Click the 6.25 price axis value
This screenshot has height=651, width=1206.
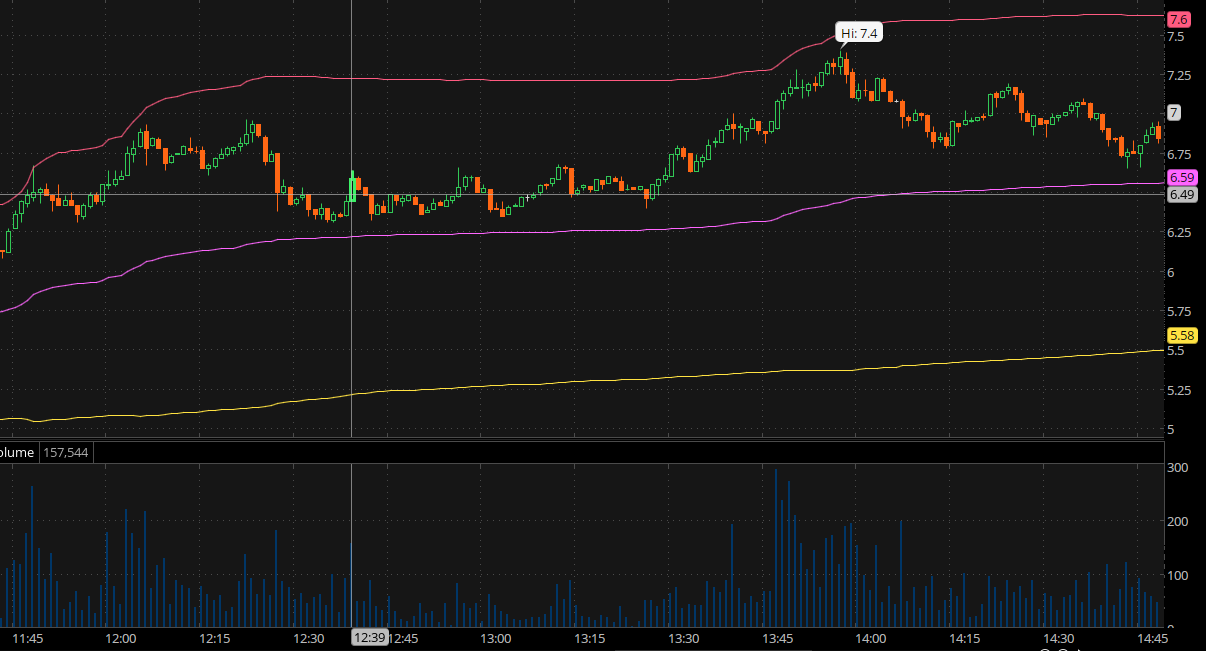click(1180, 233)
